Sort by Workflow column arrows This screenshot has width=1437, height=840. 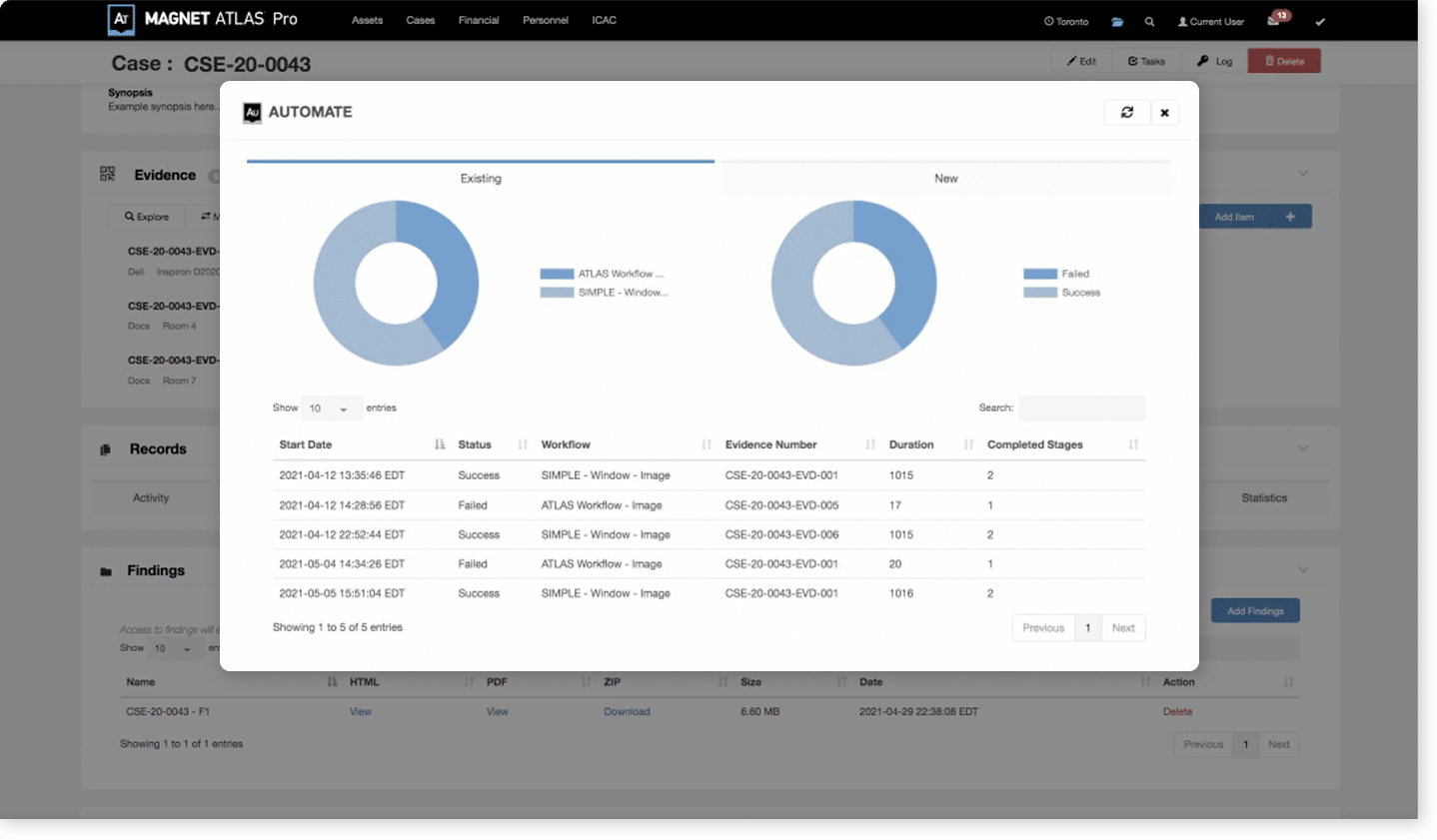707,444
